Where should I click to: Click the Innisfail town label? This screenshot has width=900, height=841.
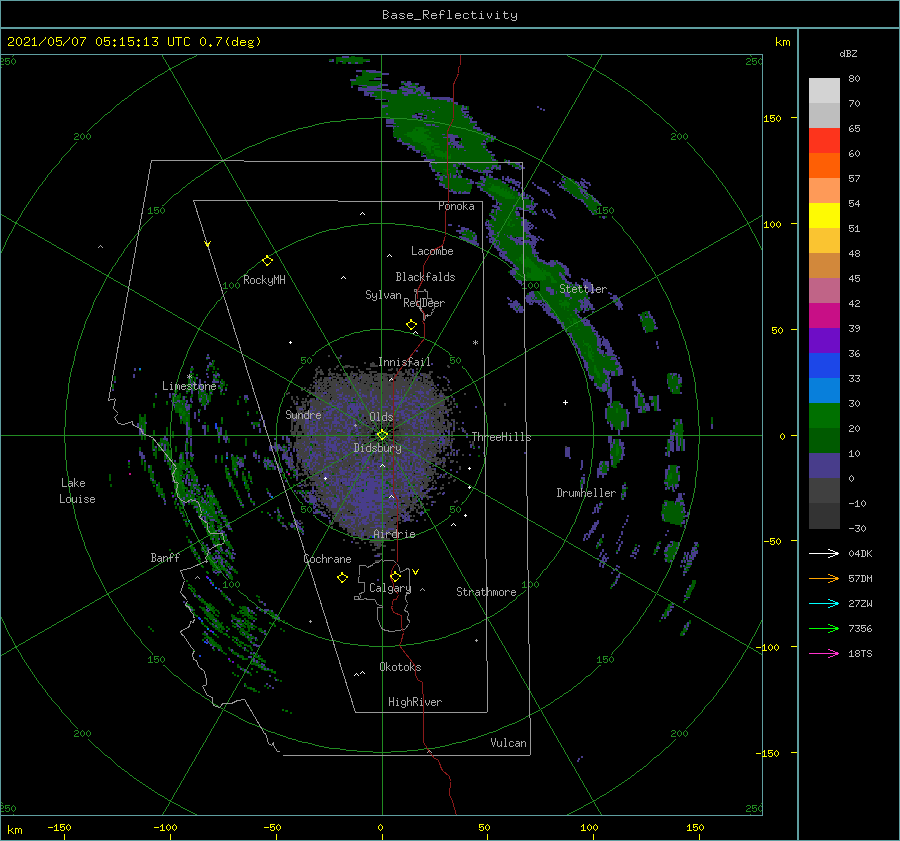point(405,362)
